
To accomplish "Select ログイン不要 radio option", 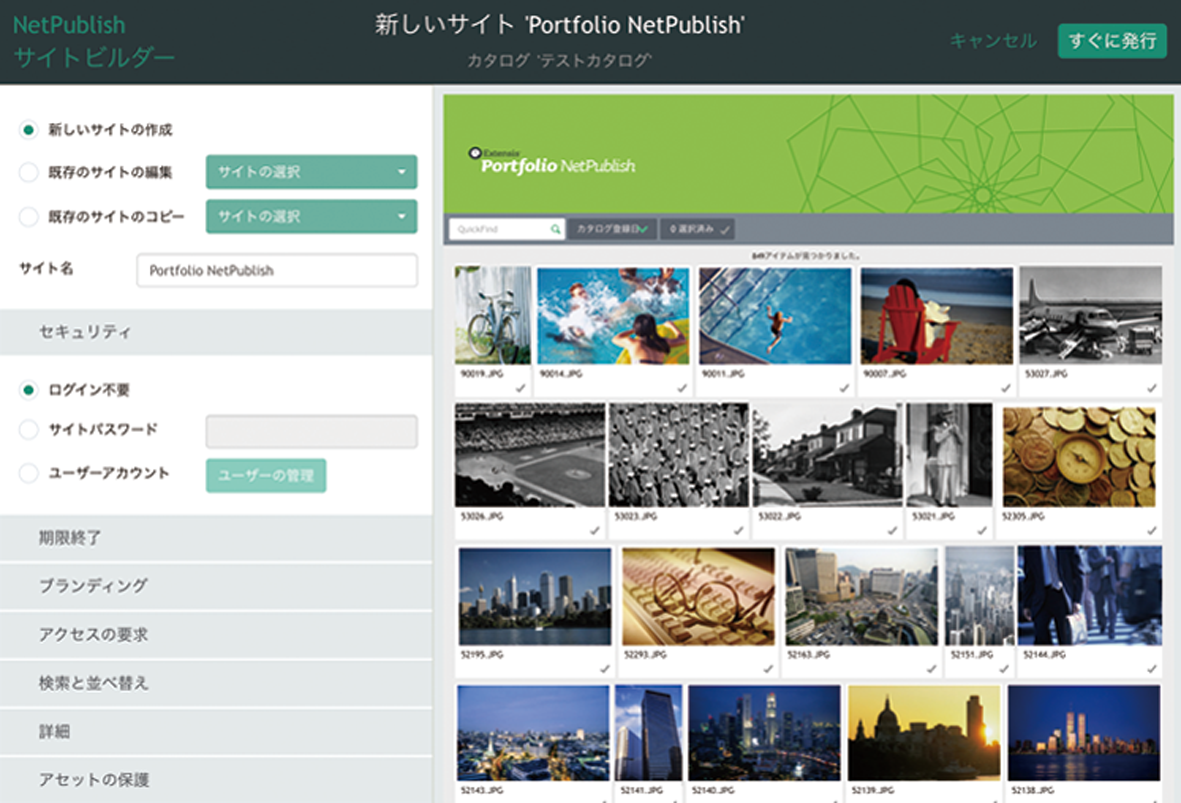I will (29, 389).
